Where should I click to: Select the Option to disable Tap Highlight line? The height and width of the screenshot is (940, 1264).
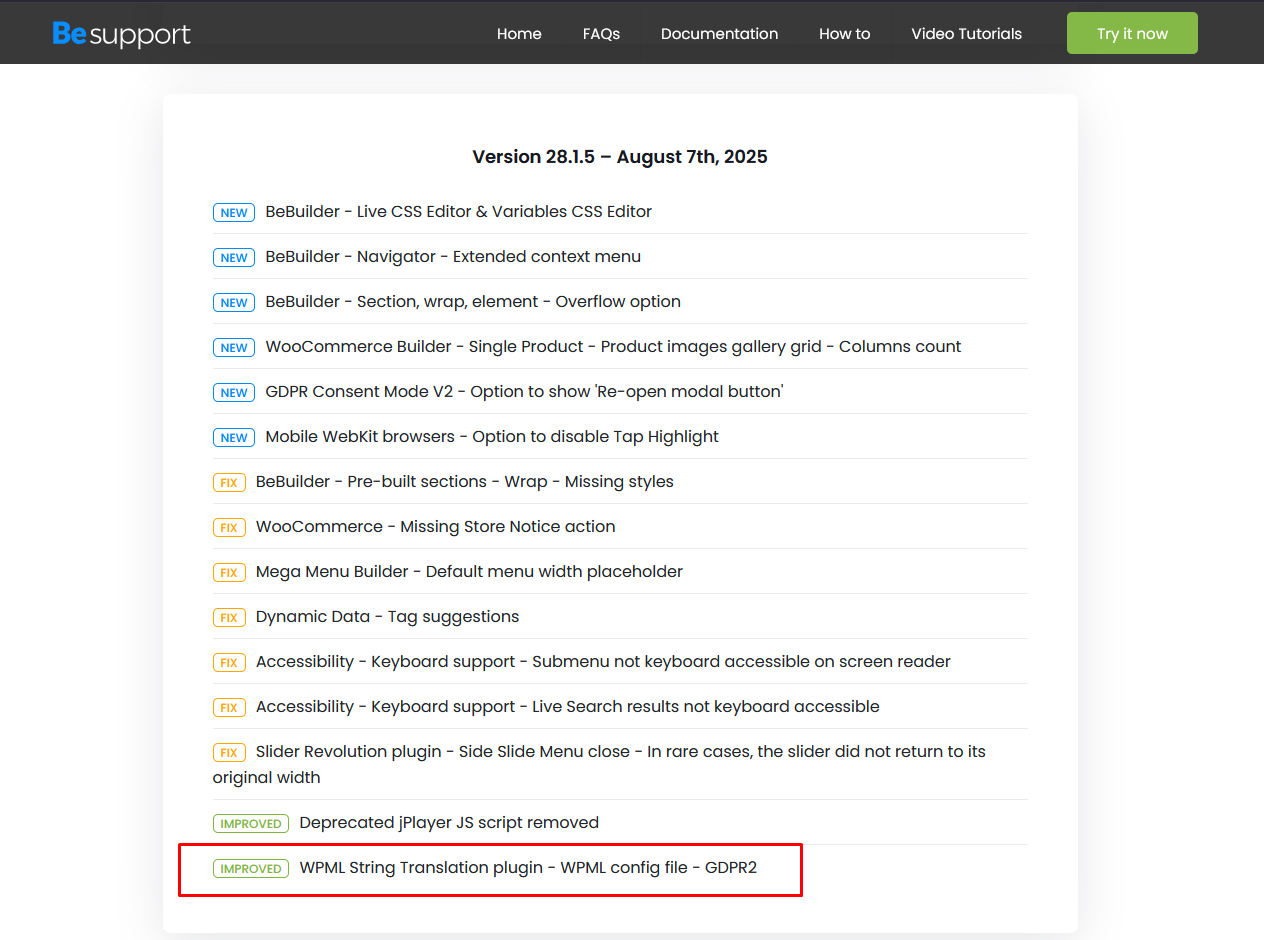click(x=492, y=437)
